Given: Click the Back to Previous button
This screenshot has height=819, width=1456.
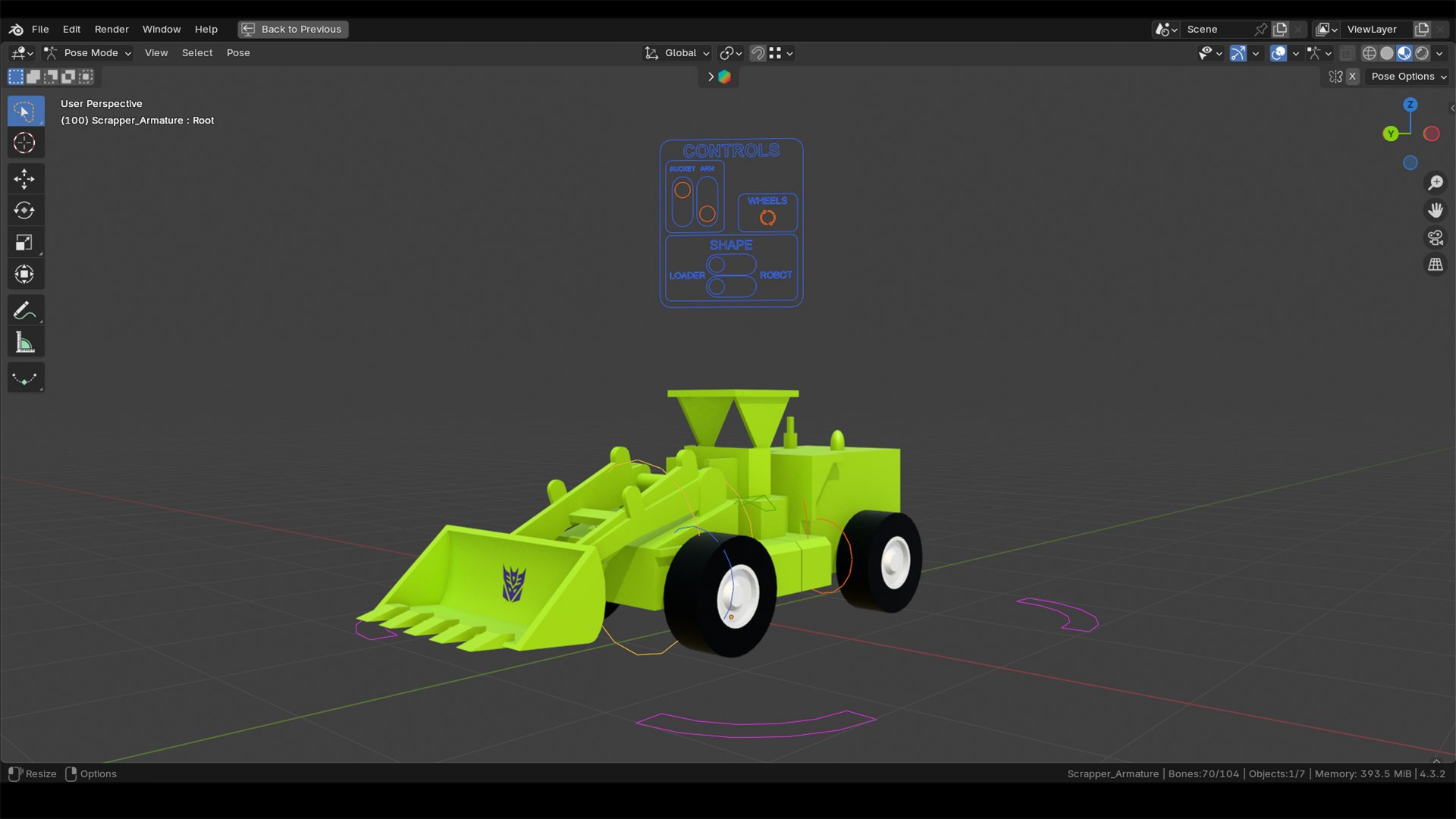Looking at the screenshot, I should (x=293, y=30).
